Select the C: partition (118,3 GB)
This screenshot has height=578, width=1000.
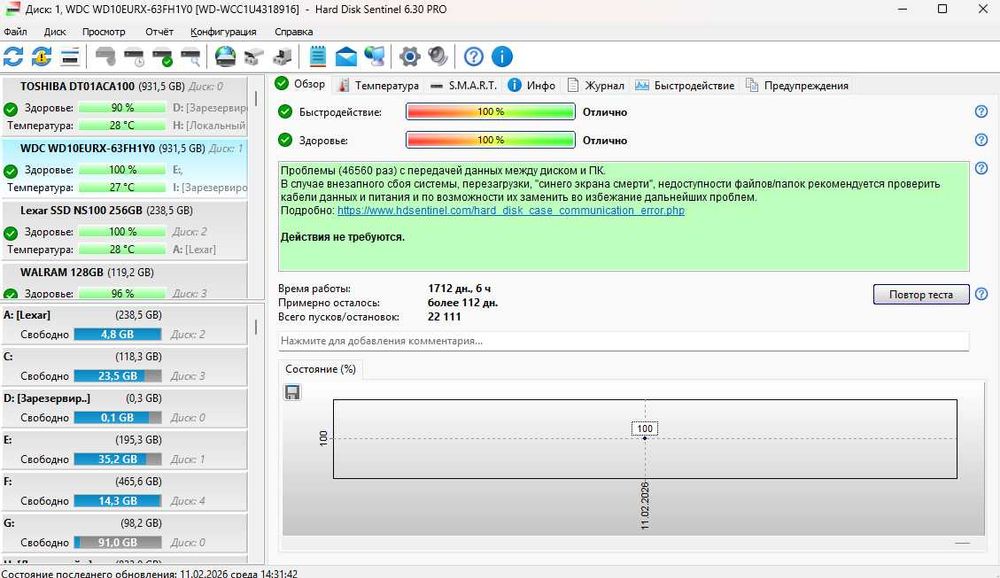click(x=125, y=366)
